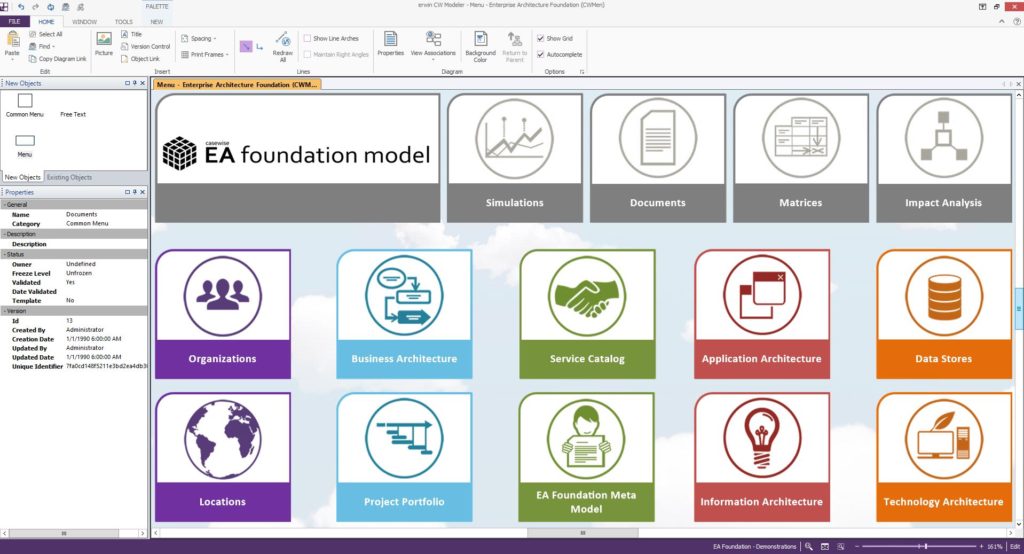Screen dimensions: 1024x554
Task: Toggle the Autocomplete checkbox
Action: 541,54
